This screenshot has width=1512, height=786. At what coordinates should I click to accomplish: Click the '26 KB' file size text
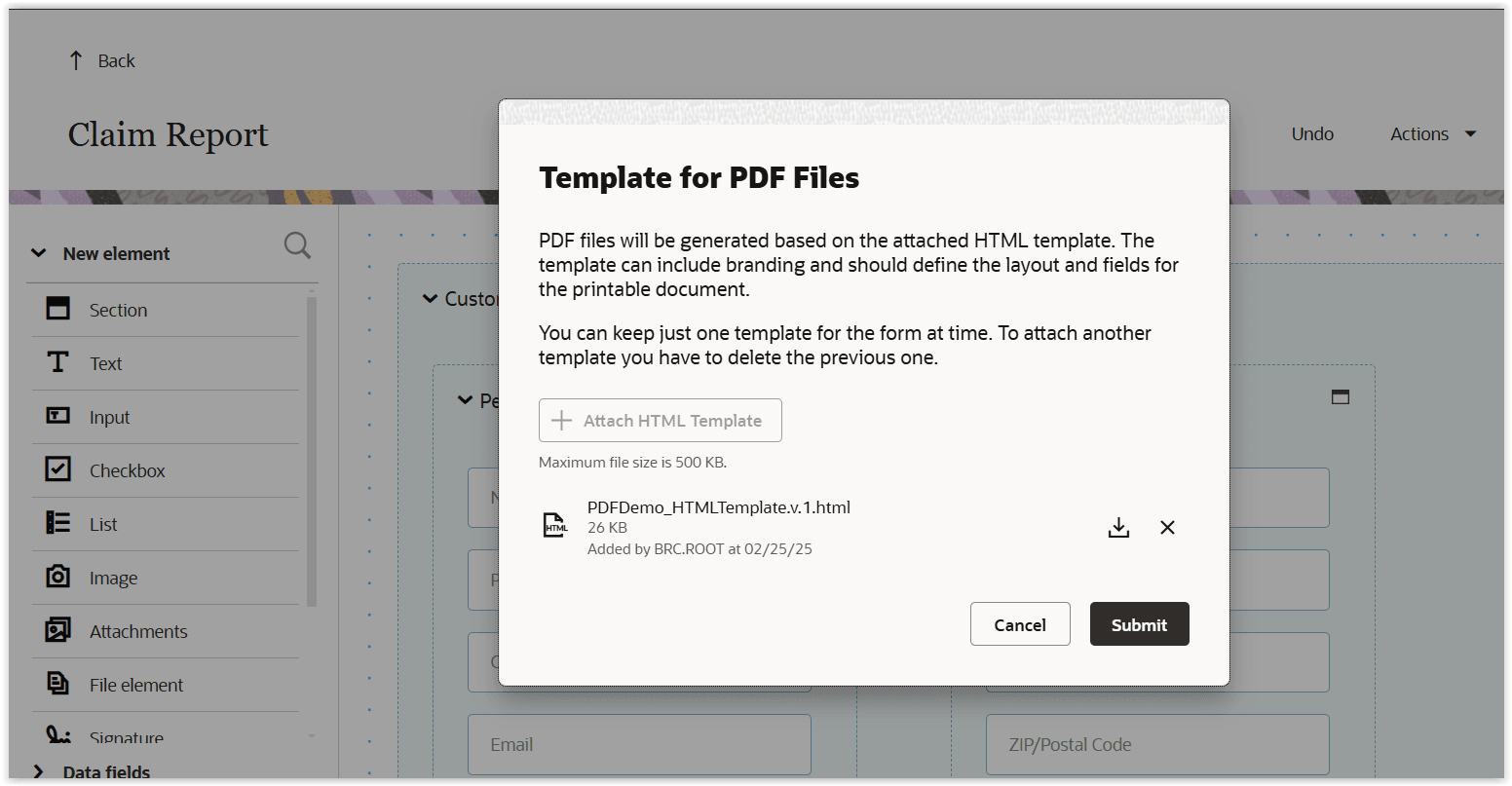pos(607,528)
